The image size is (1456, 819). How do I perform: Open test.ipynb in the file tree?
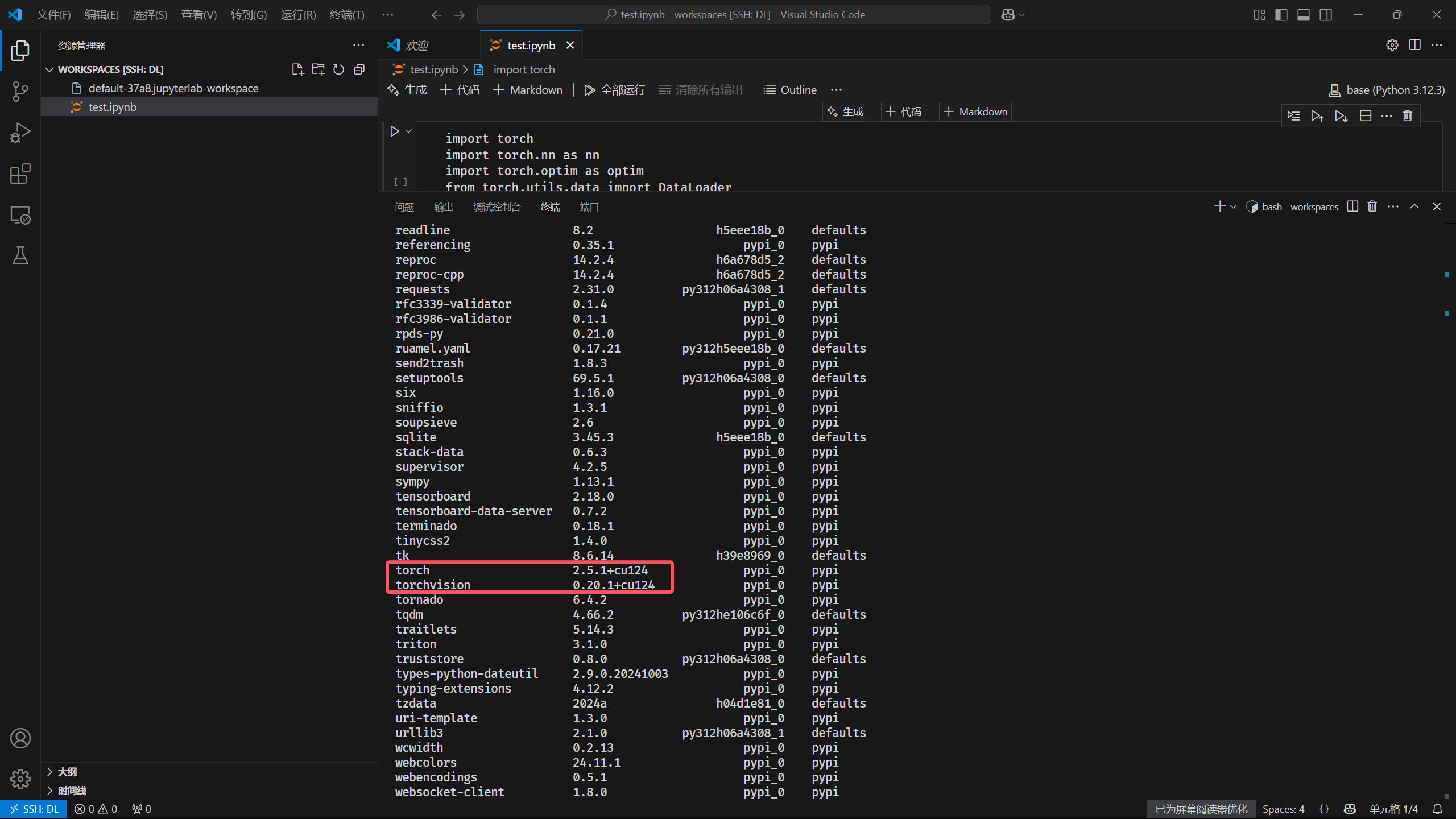coord(112,107)
